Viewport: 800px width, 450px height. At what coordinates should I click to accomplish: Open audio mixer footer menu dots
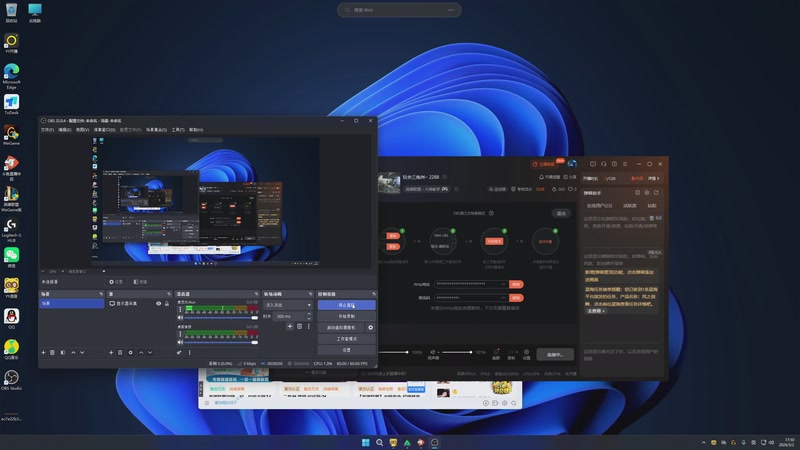pyautogui.click(x=190, y=353)
